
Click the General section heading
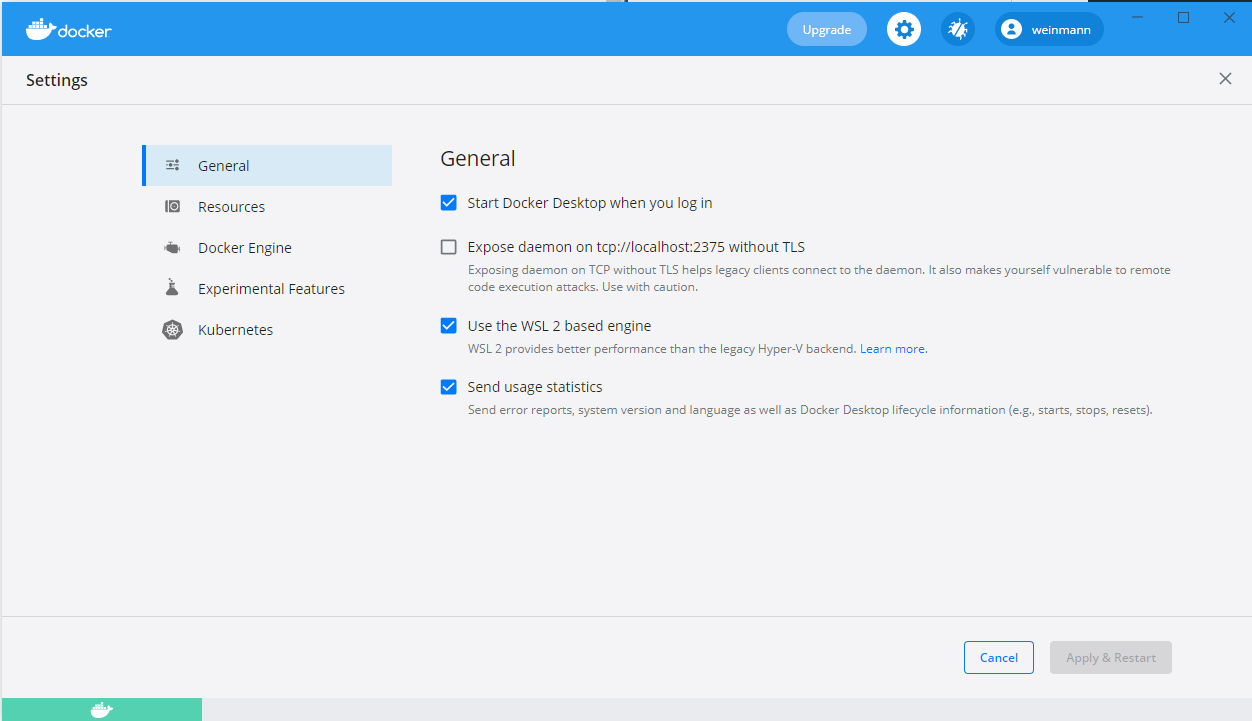pos(478,158)
